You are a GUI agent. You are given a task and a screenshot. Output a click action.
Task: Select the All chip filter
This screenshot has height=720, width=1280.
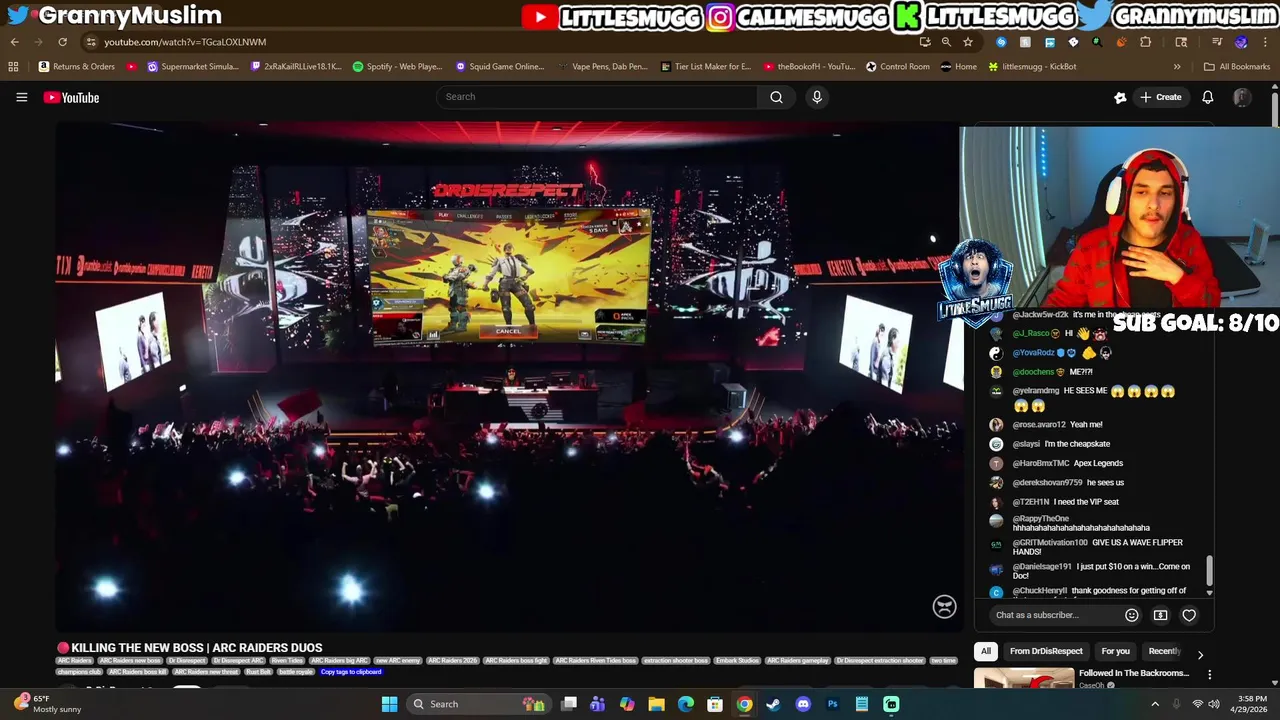(x=985, y=651)
